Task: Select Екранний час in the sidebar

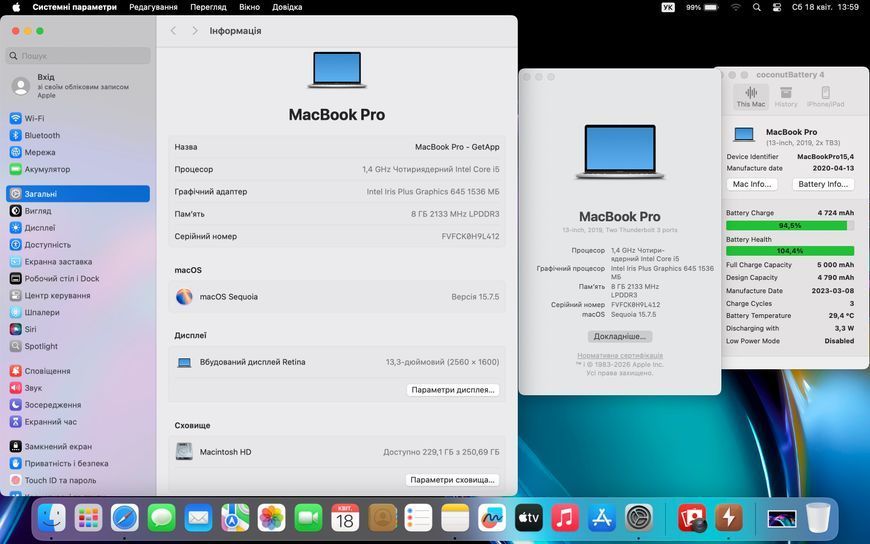Action: pos(43,422)
